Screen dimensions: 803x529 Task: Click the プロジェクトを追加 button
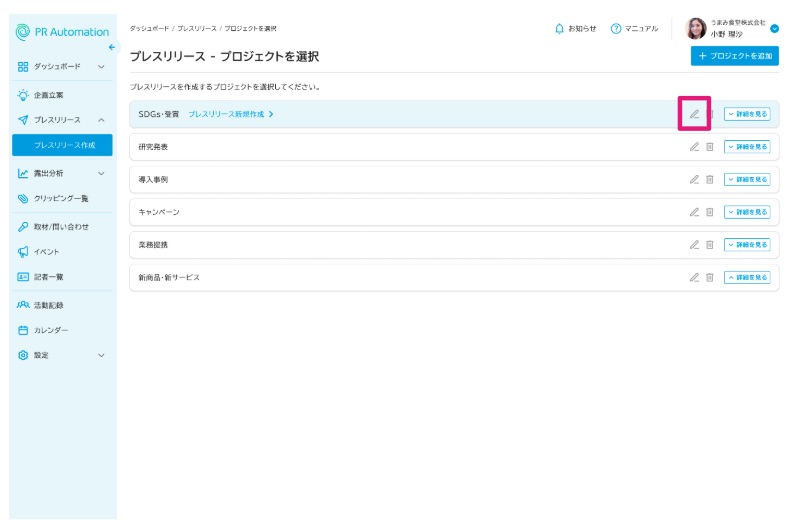click(733, 56)
